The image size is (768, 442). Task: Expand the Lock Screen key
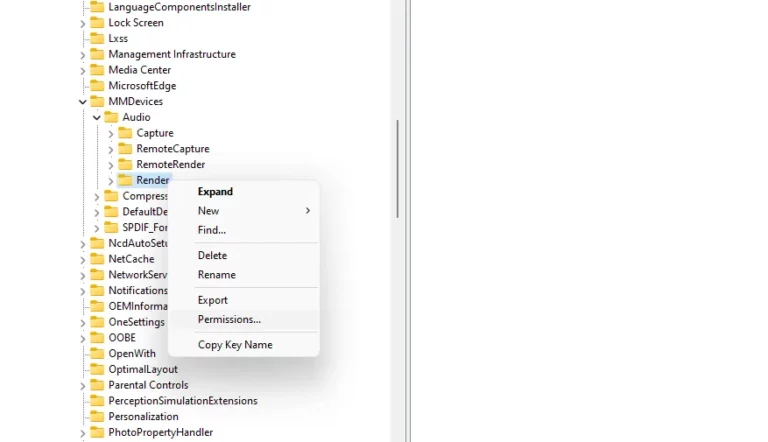(83, 24)
